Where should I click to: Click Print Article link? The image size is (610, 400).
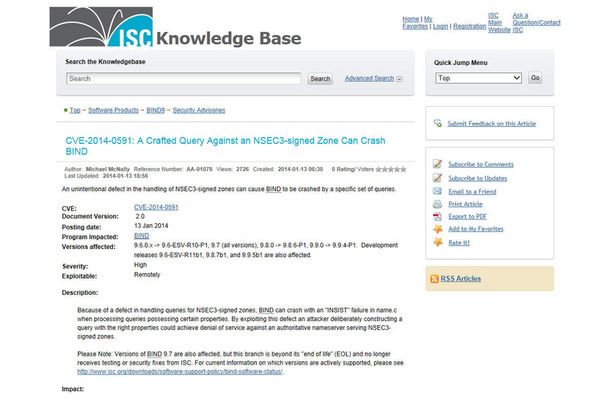pos(465,204)
